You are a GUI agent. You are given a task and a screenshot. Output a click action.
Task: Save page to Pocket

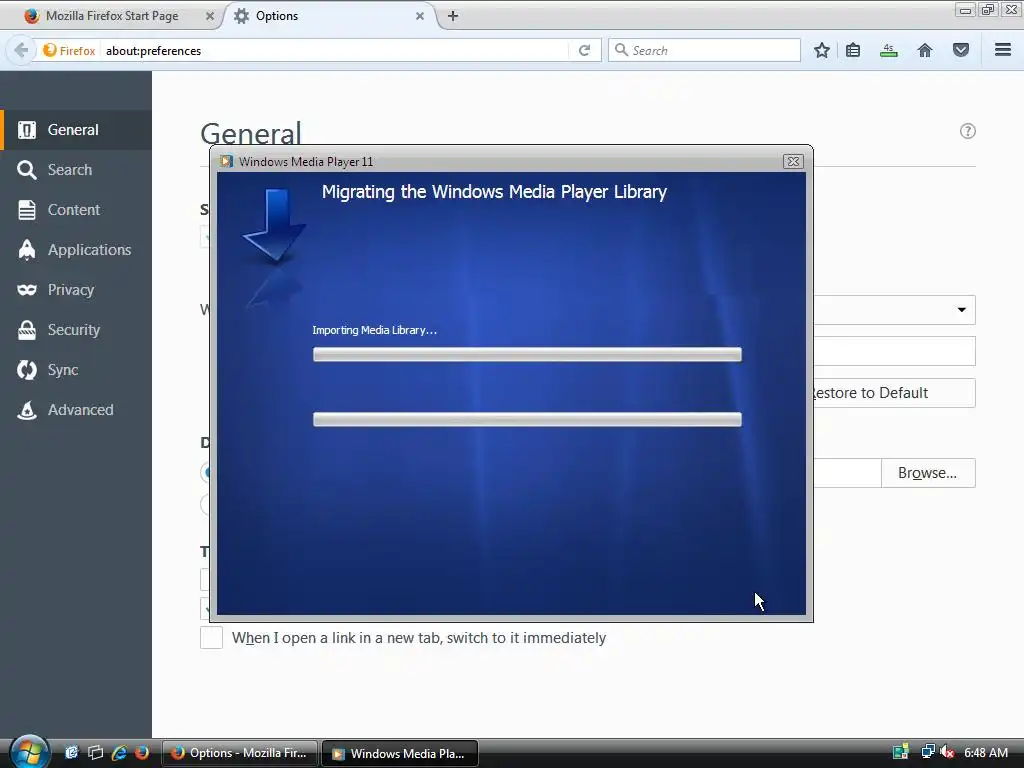961,50
